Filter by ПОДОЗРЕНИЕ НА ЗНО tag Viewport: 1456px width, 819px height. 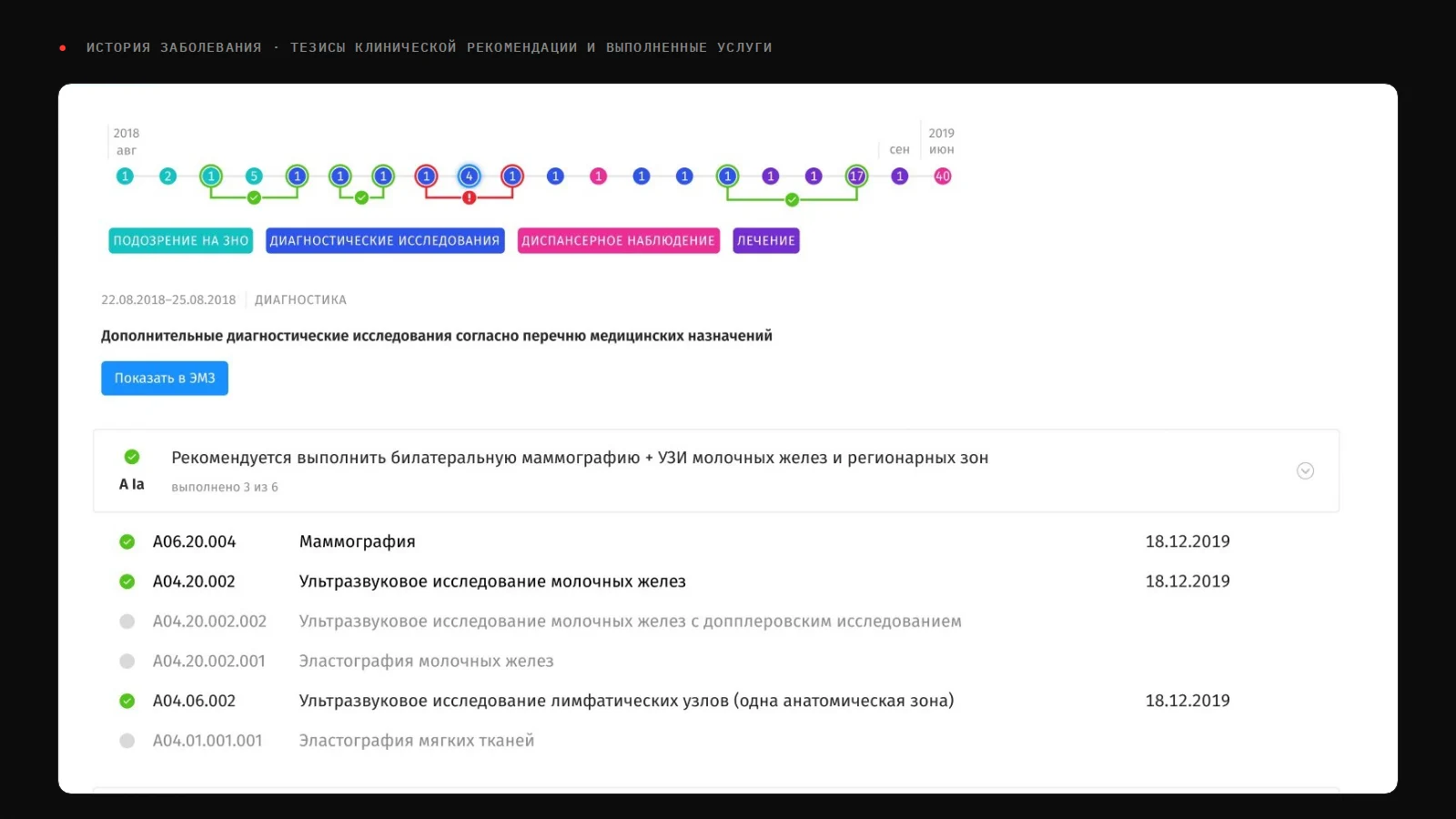(x=181, y=240)
